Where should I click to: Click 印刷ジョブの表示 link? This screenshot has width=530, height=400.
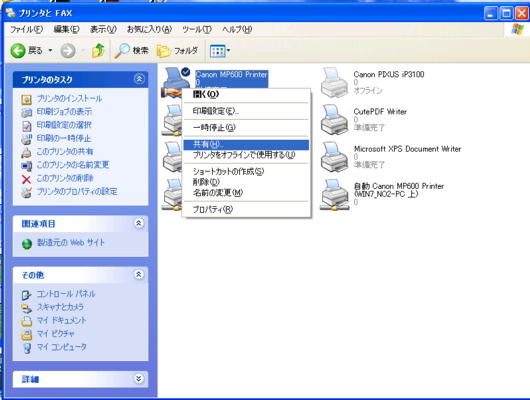click(x=64, y=112)
